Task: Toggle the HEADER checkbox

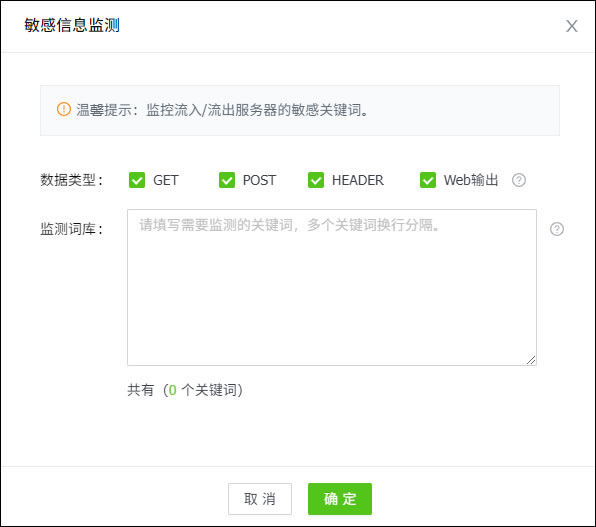Action: tap(316, 180)
